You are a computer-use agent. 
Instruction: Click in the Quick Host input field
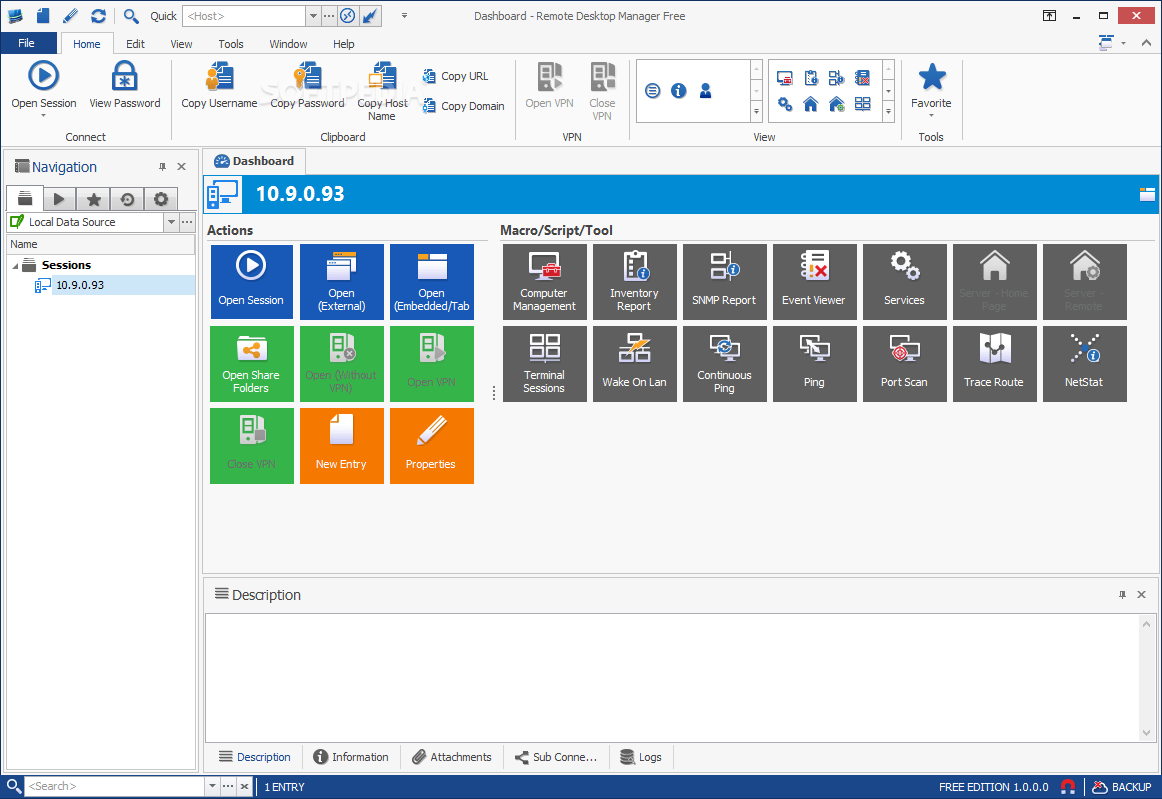(244, 16)
